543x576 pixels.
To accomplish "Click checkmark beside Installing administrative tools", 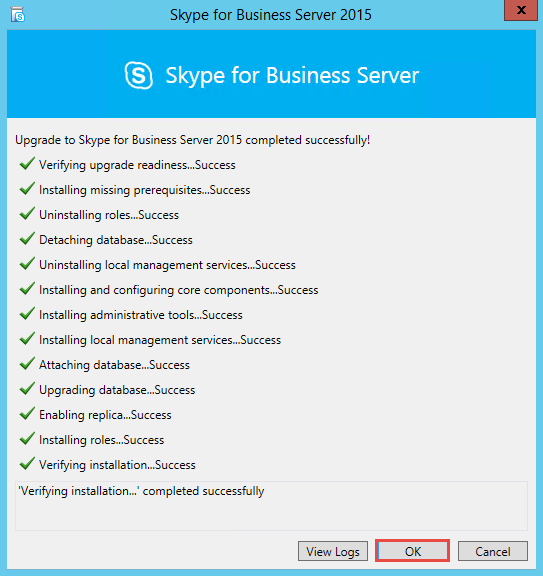I will tap(27, 313).
